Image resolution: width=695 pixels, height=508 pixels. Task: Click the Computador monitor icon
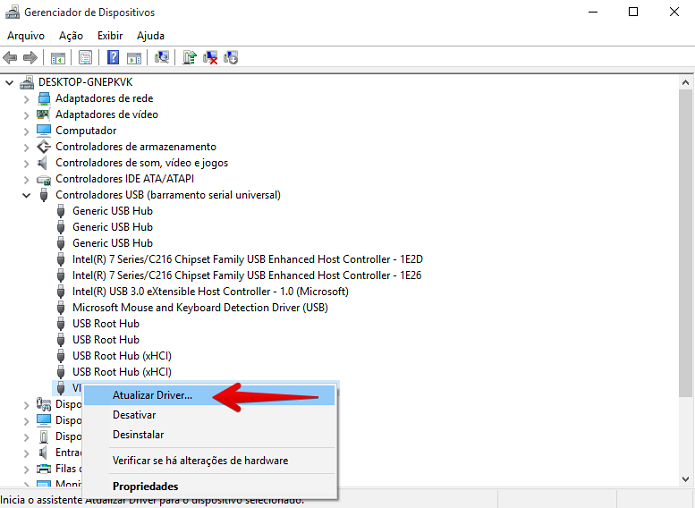(x=43, y=130)
